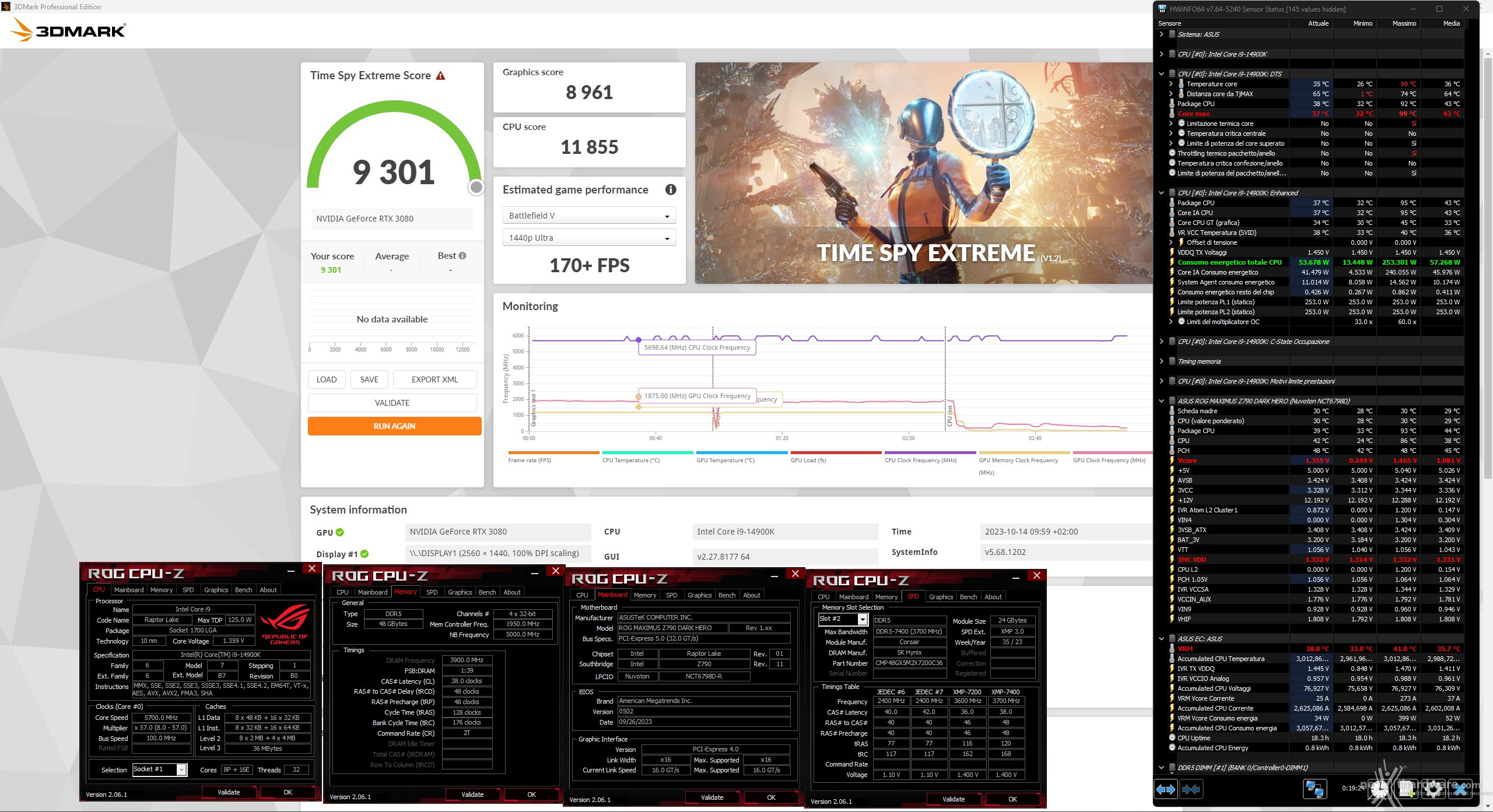The width and height of the screenshot is (1493, 812).
Task: Click the lightning icon of Consumo energetico totale CPU
Action: [1172, 262]
